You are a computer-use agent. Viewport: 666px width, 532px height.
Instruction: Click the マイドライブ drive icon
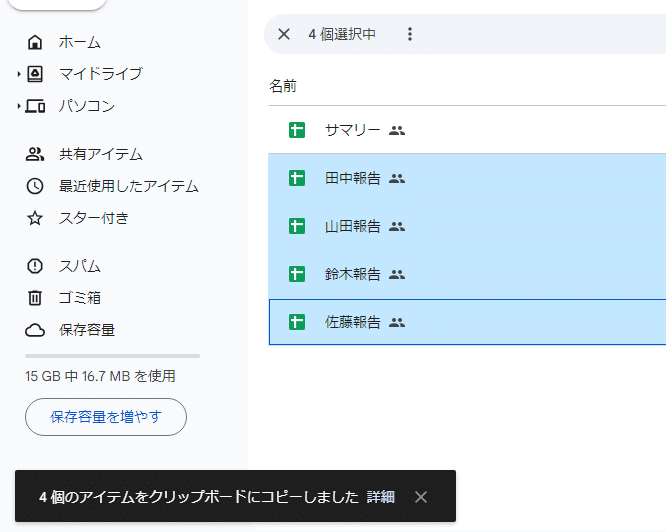[35, 74]
